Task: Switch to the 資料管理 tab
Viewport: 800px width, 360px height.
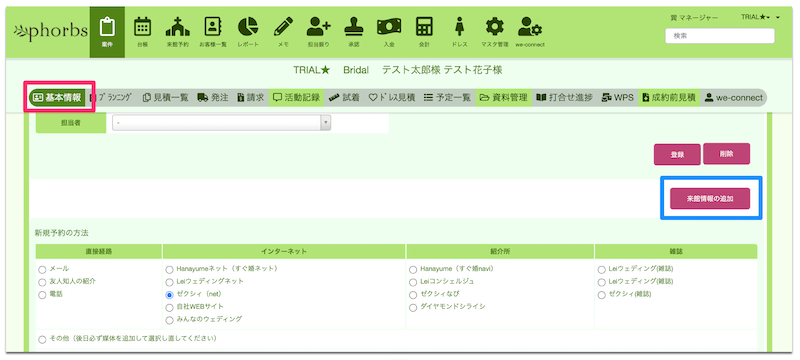Action: point(503,97)
